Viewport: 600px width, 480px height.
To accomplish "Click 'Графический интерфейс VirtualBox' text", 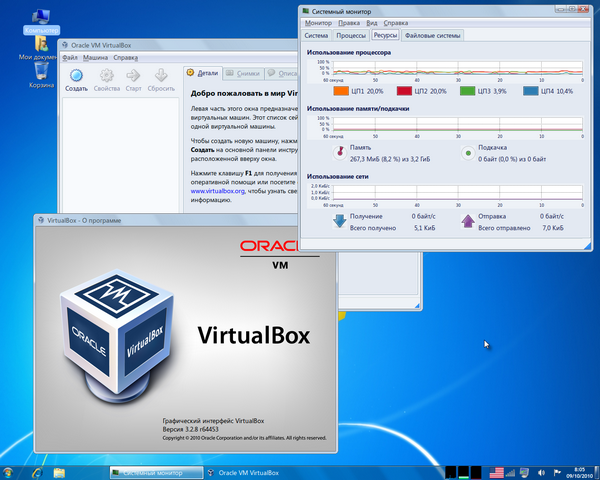I will click(213, 421).
